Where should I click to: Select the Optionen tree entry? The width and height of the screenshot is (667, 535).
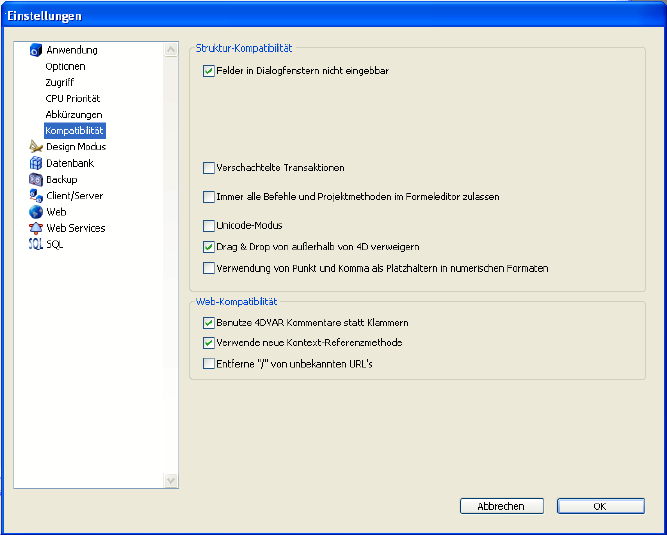pyautogui.click(x=65, y=66)
